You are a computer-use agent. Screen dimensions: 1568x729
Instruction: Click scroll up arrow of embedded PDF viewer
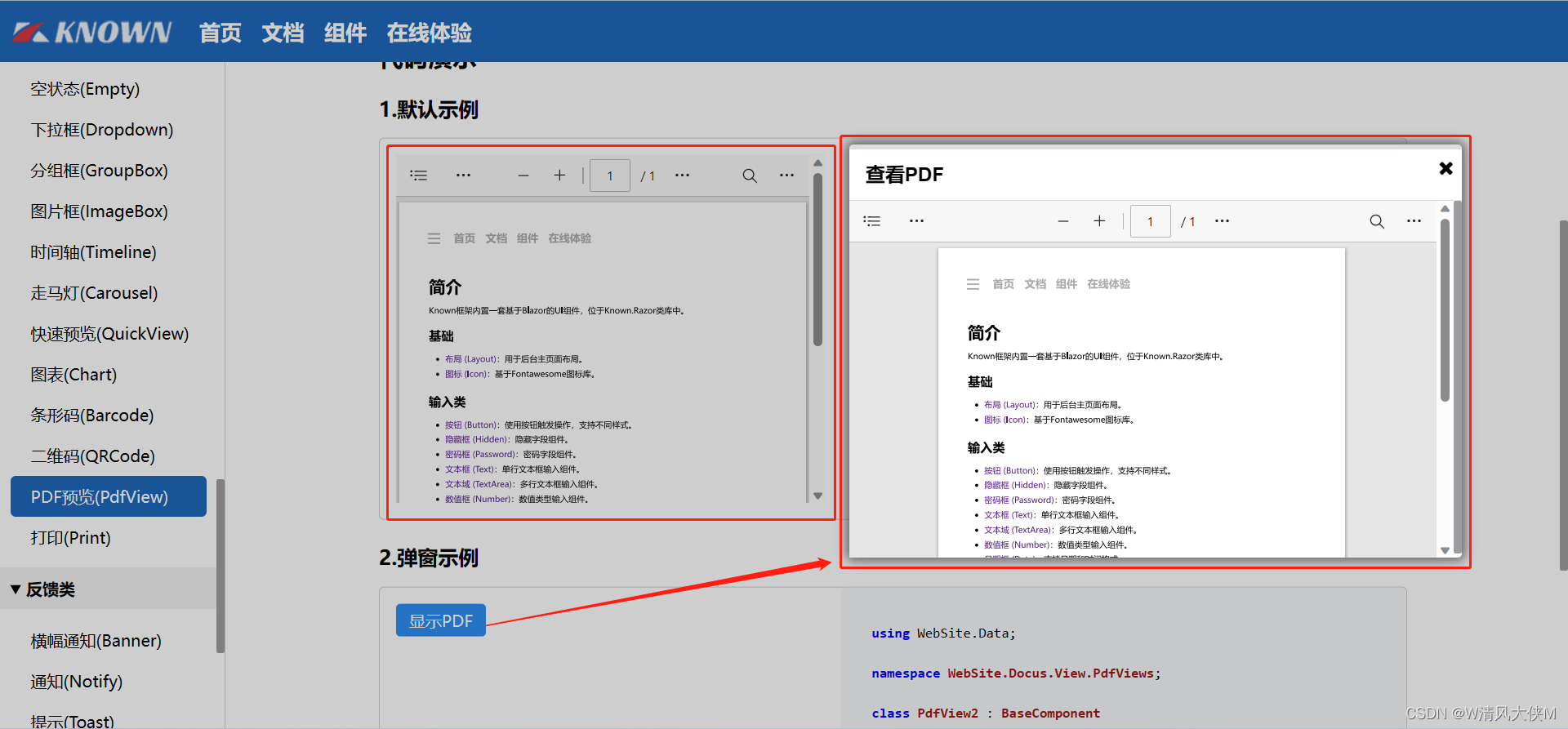click(x=817, y=163)
